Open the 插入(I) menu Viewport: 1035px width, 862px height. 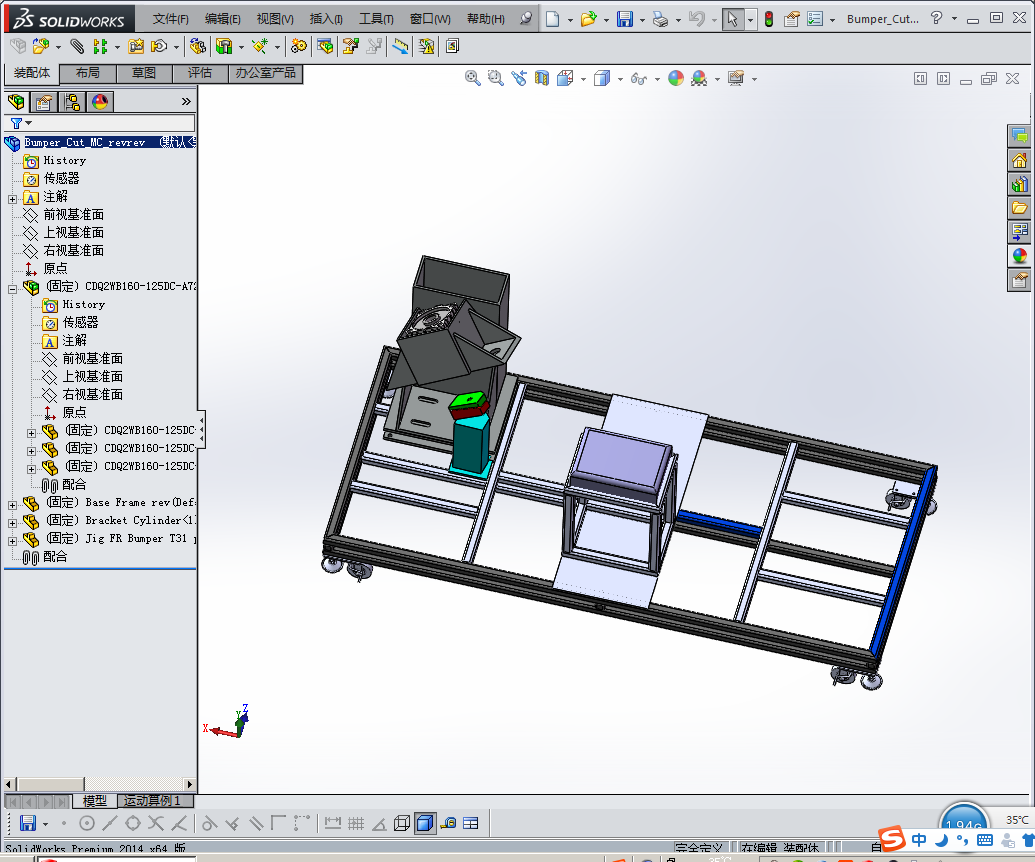326,19
